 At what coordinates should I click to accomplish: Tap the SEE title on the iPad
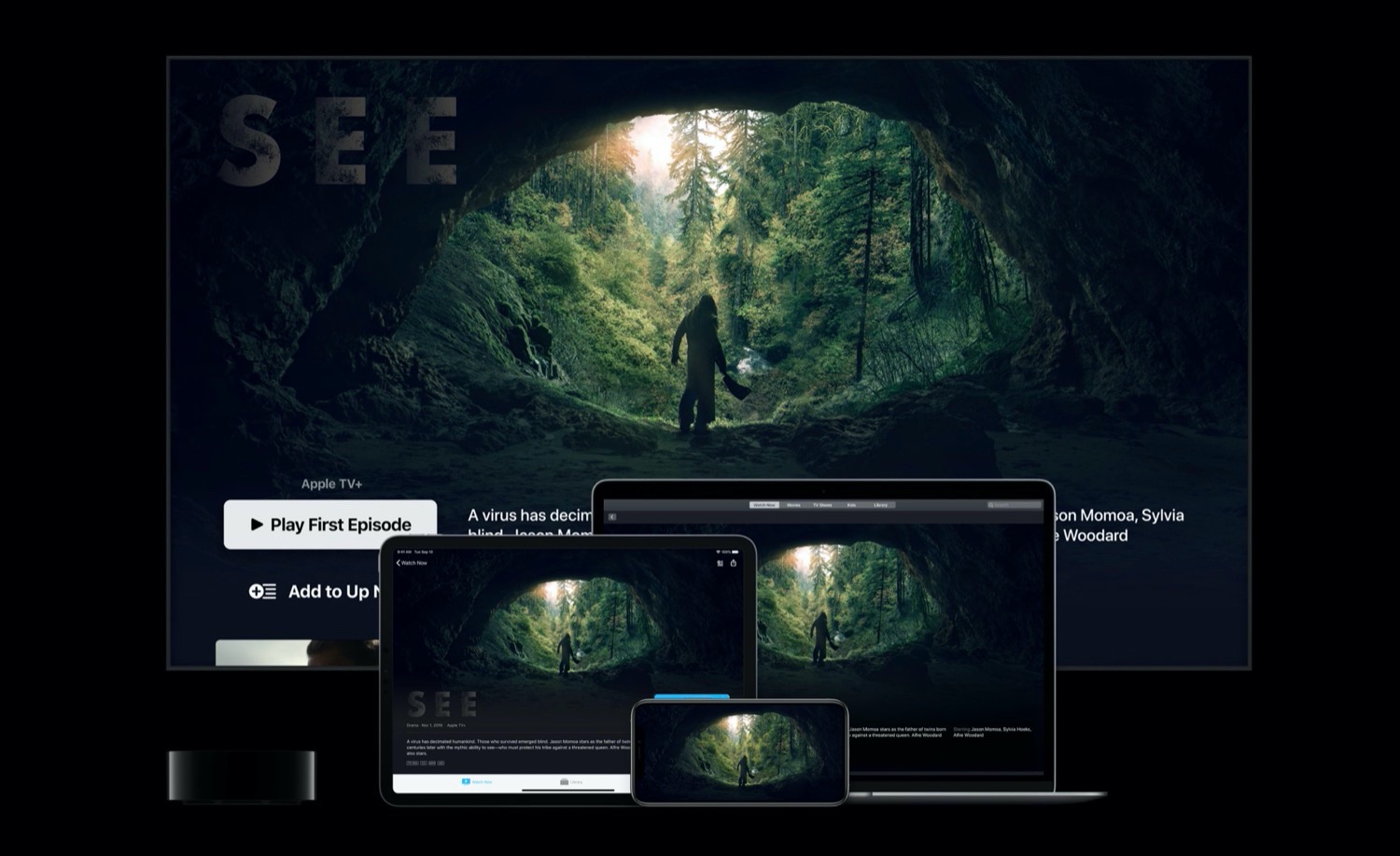coord(442,704)
